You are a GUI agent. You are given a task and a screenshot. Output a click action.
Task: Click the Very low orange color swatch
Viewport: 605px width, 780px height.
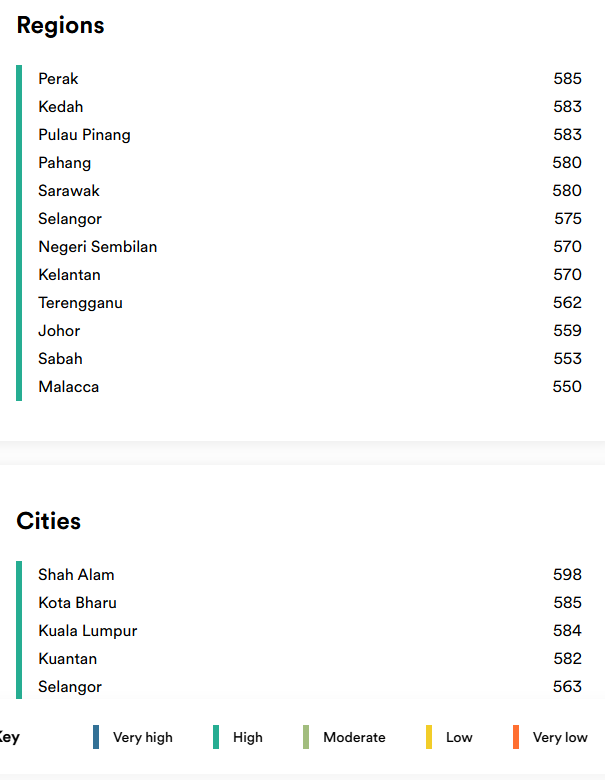(x=516, y=737)
